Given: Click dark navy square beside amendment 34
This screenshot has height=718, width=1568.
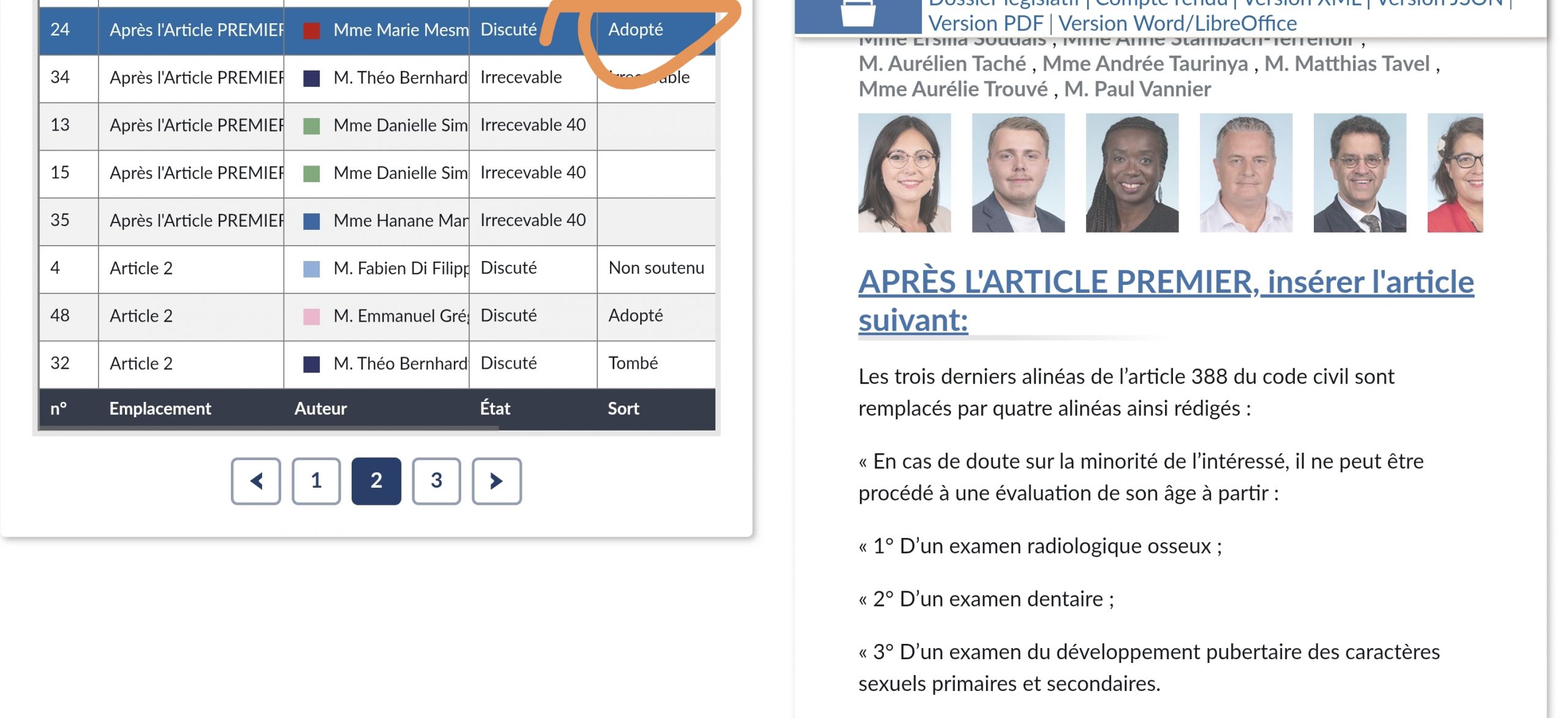Looking at the screenshot, I should click(x=312, y=78).
